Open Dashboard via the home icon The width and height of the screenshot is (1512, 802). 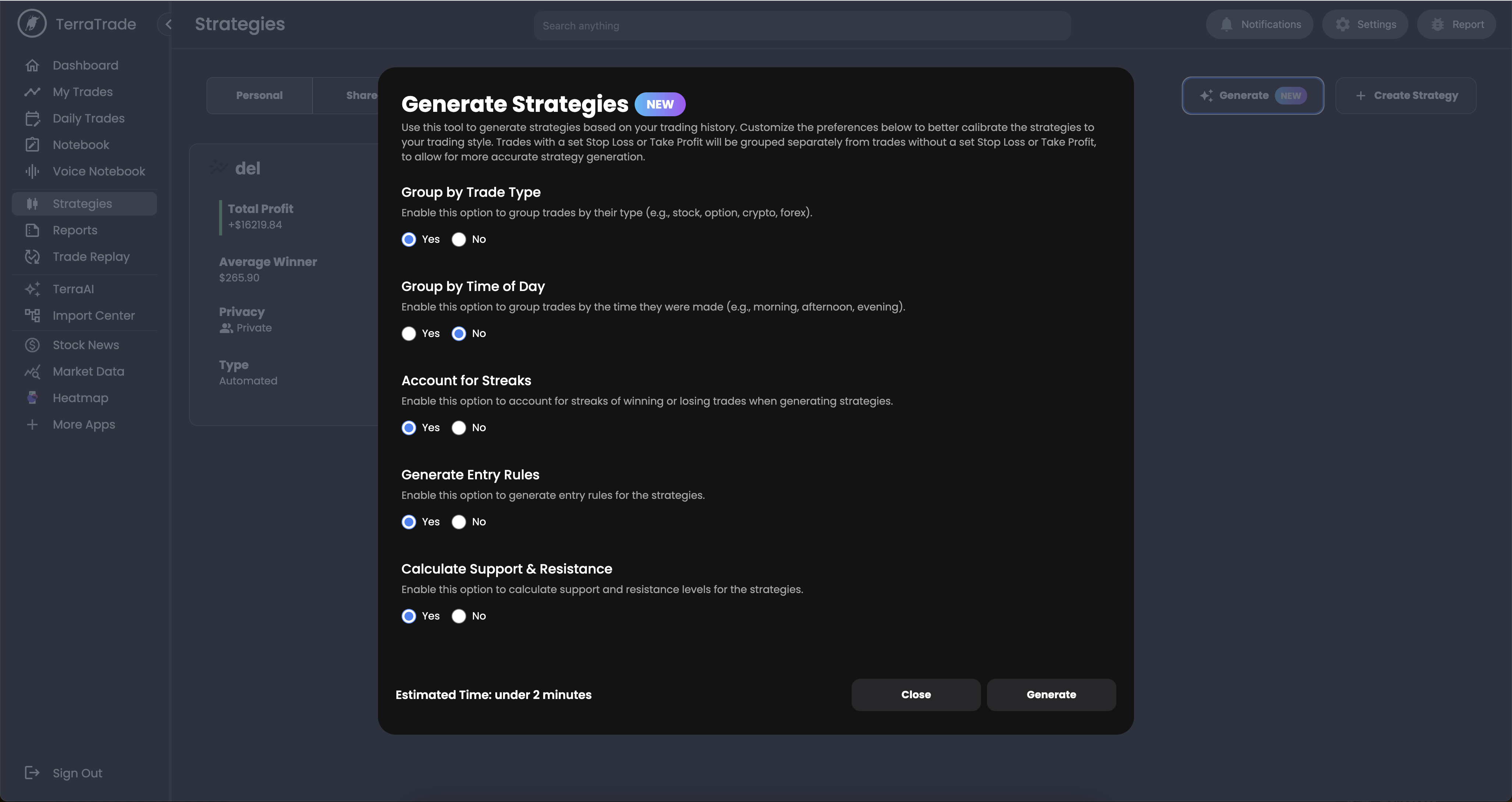coord(32,66)
